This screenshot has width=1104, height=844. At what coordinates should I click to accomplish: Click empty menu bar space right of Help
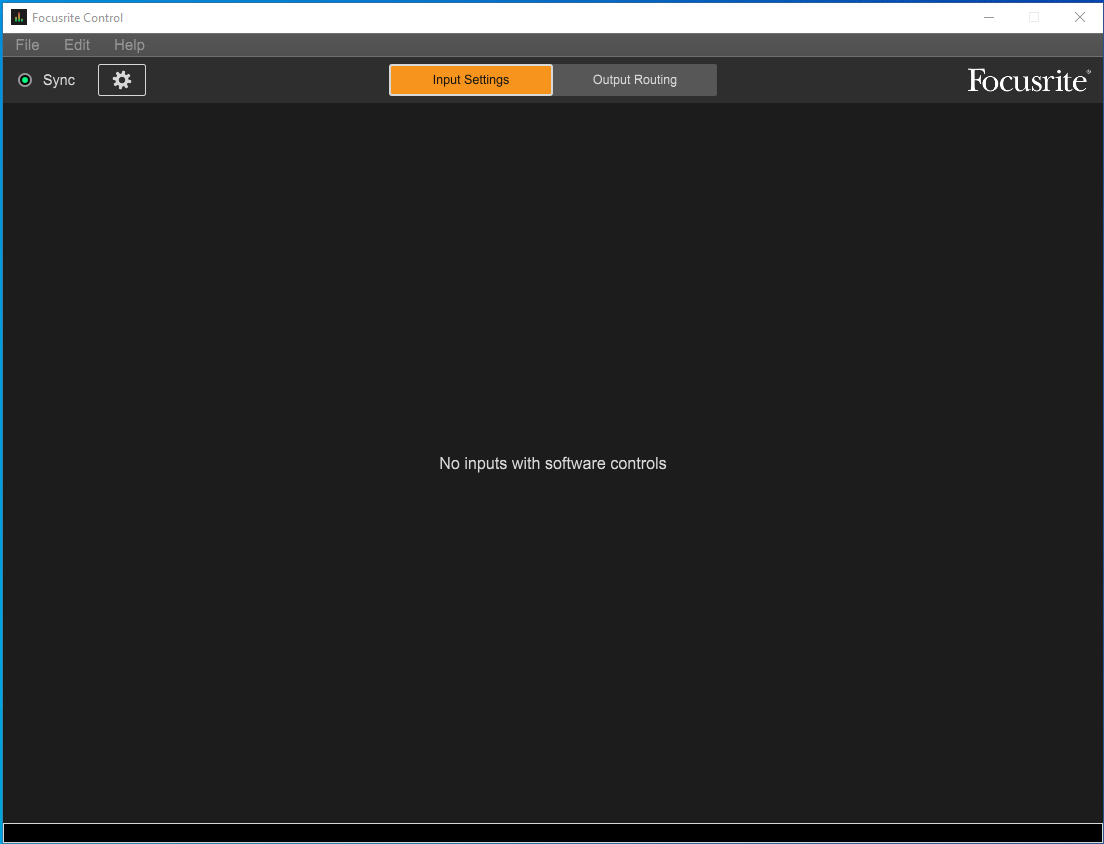600,45
